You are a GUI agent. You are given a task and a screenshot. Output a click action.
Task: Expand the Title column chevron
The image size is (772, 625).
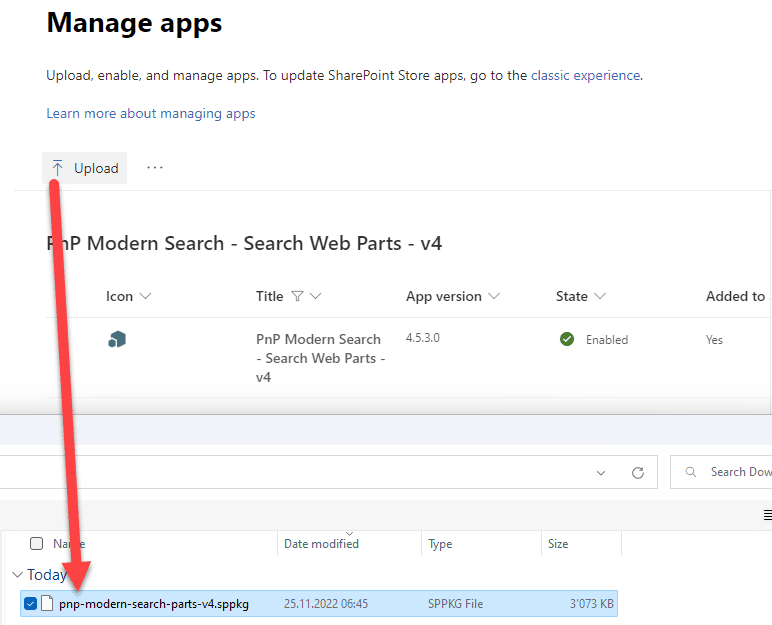pos(316,296)
